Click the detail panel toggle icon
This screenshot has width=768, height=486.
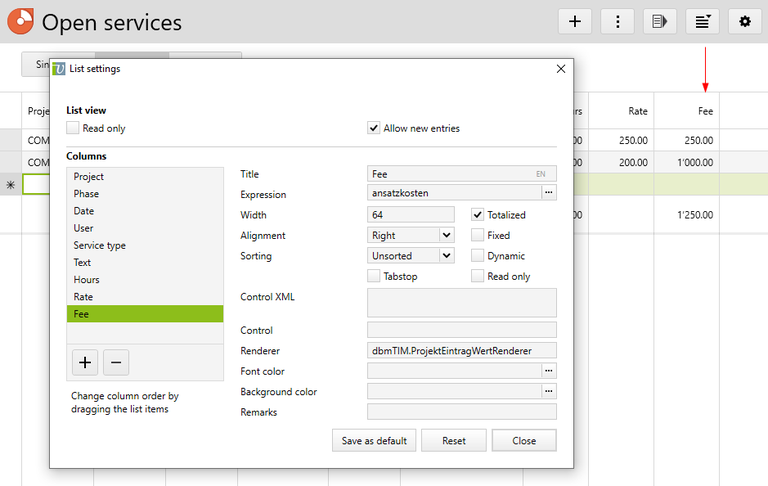[660, 22]
